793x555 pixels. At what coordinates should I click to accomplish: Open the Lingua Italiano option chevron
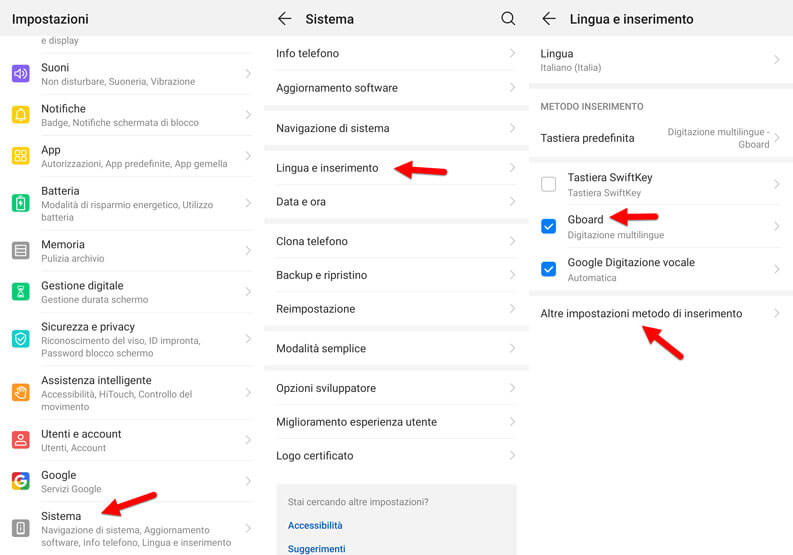pyautogui.click(x=776, y=60)
